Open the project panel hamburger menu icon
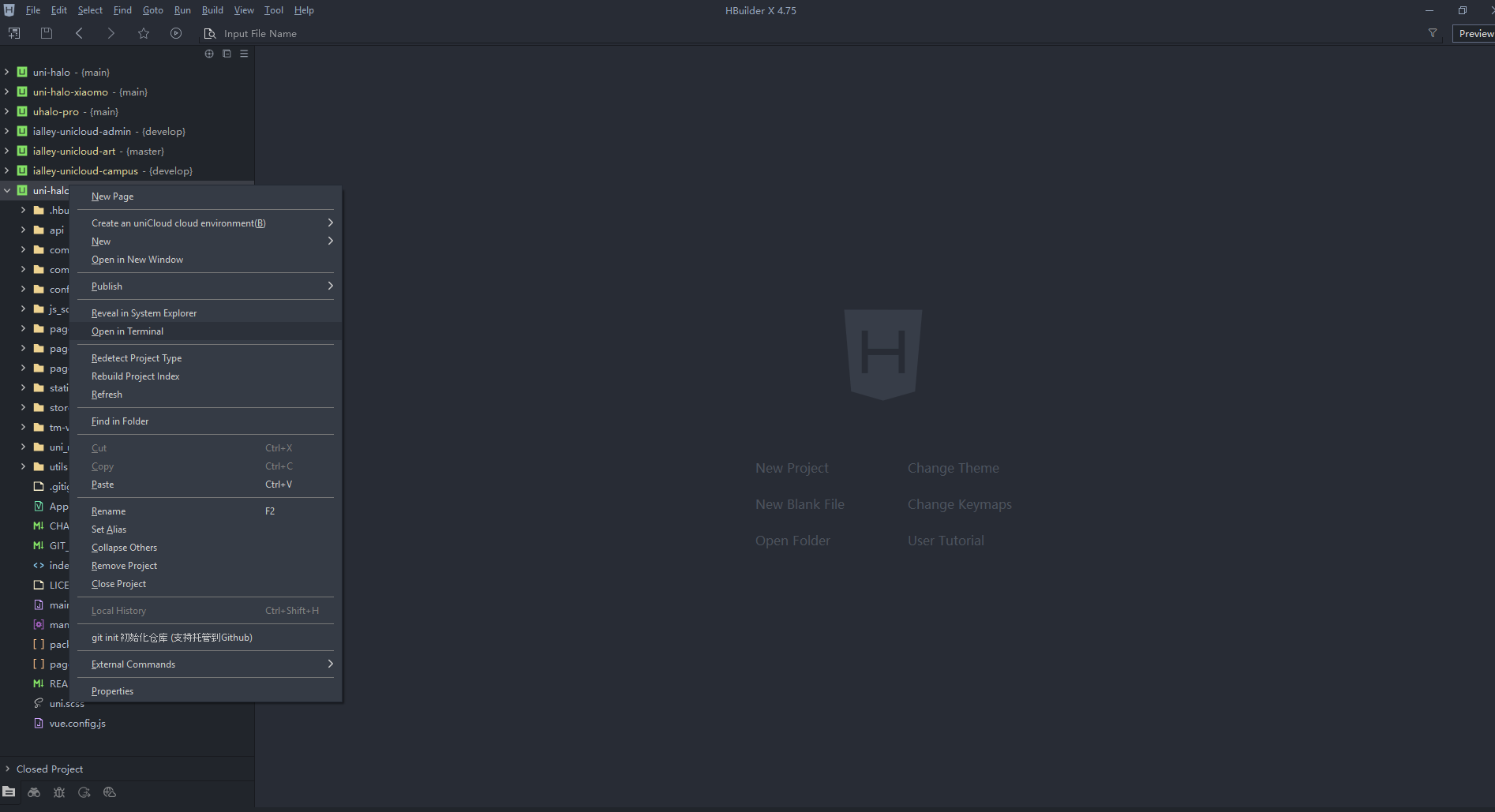 pyautogui.click(x=244, y=54)
